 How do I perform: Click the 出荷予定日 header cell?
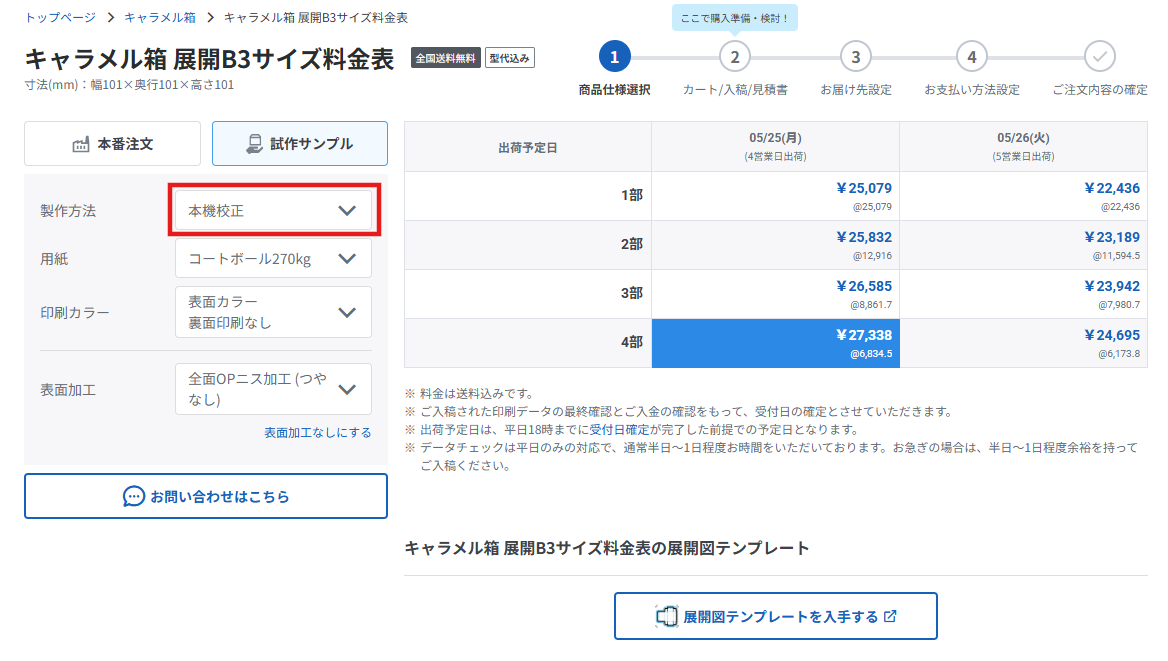click(x=528, y=147)
